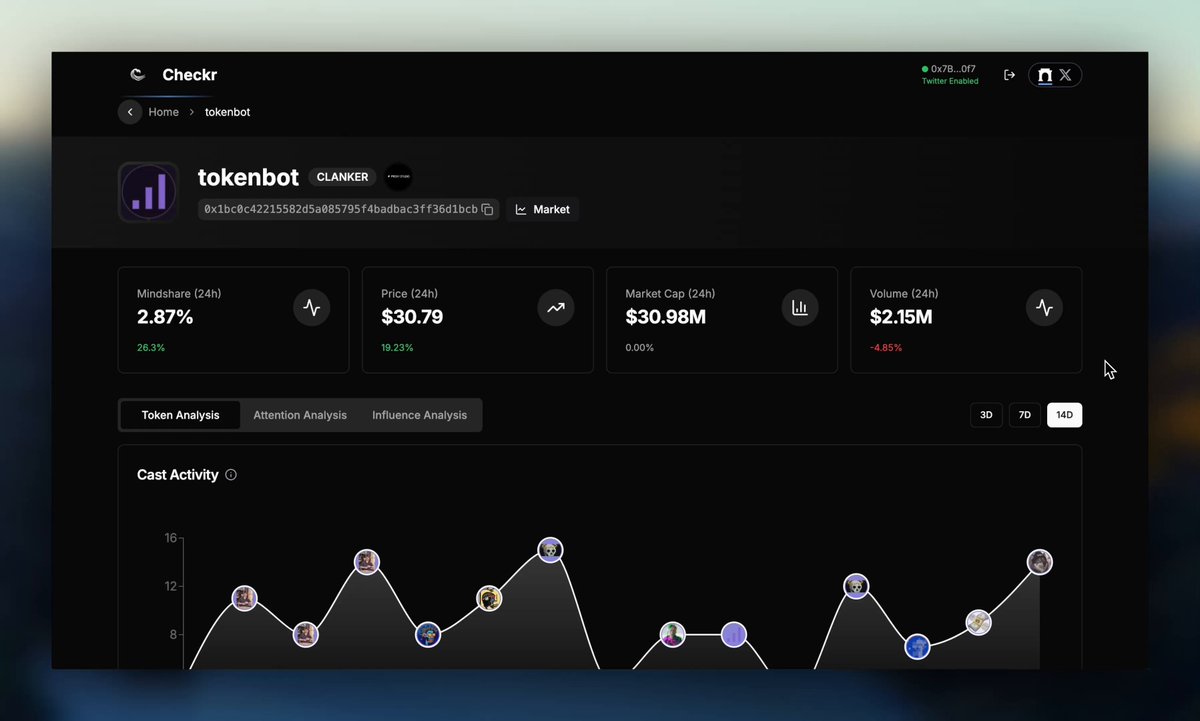Click the -4.85% volume change

[886, 348]
